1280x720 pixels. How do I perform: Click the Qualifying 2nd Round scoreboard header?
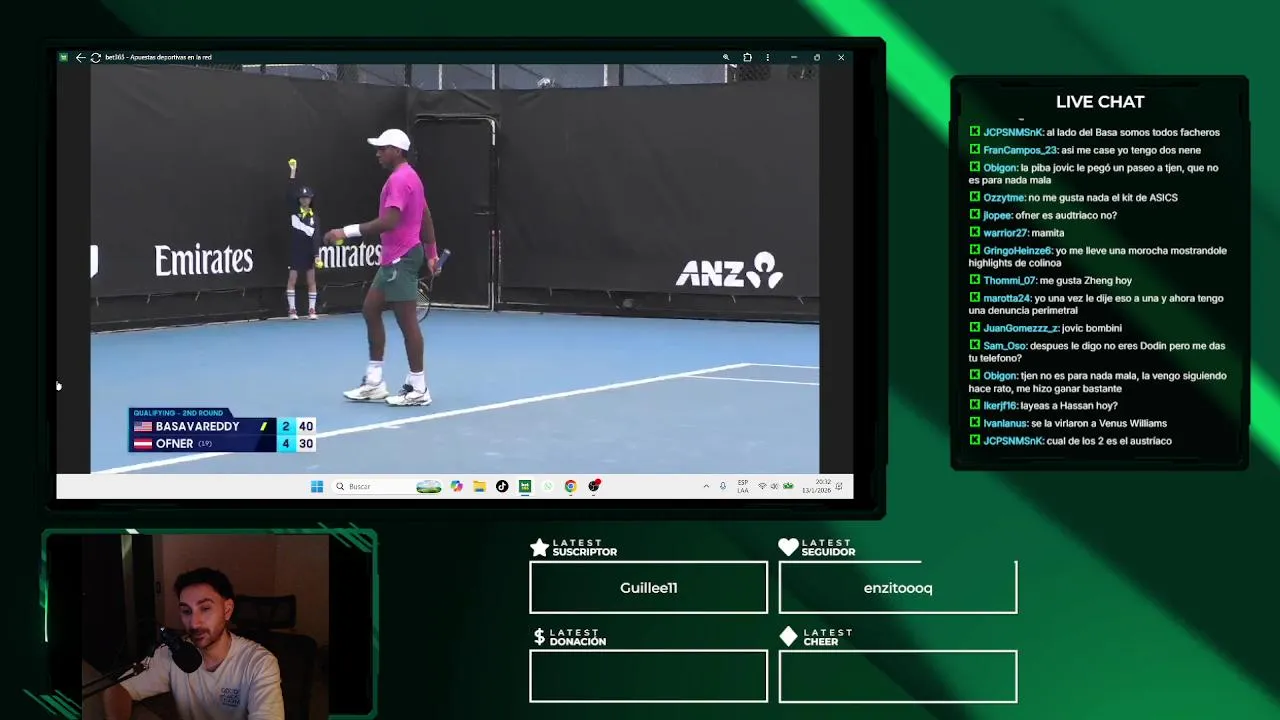click(x=178, y=413)
